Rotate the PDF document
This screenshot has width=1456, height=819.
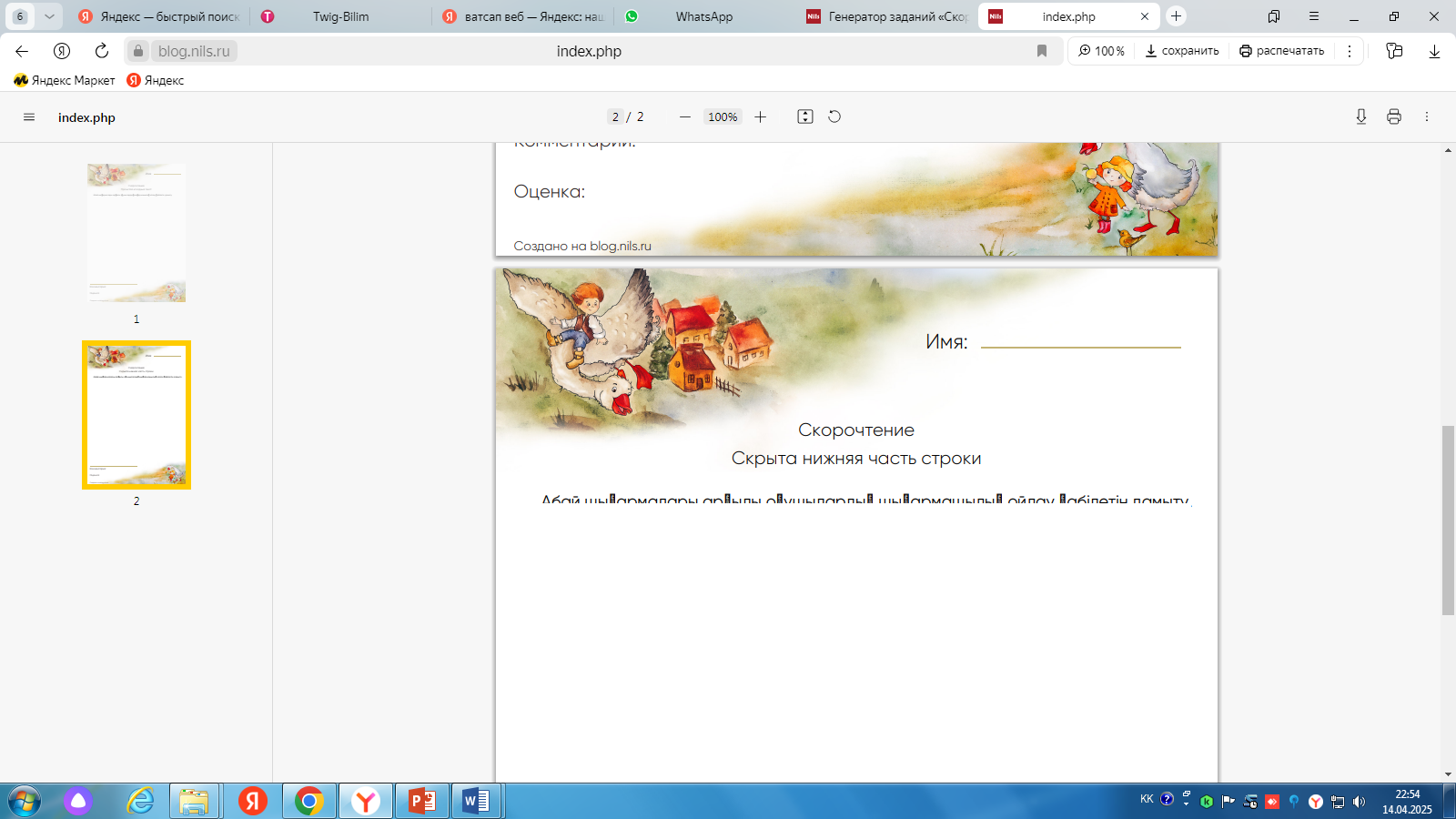[834, 116]
